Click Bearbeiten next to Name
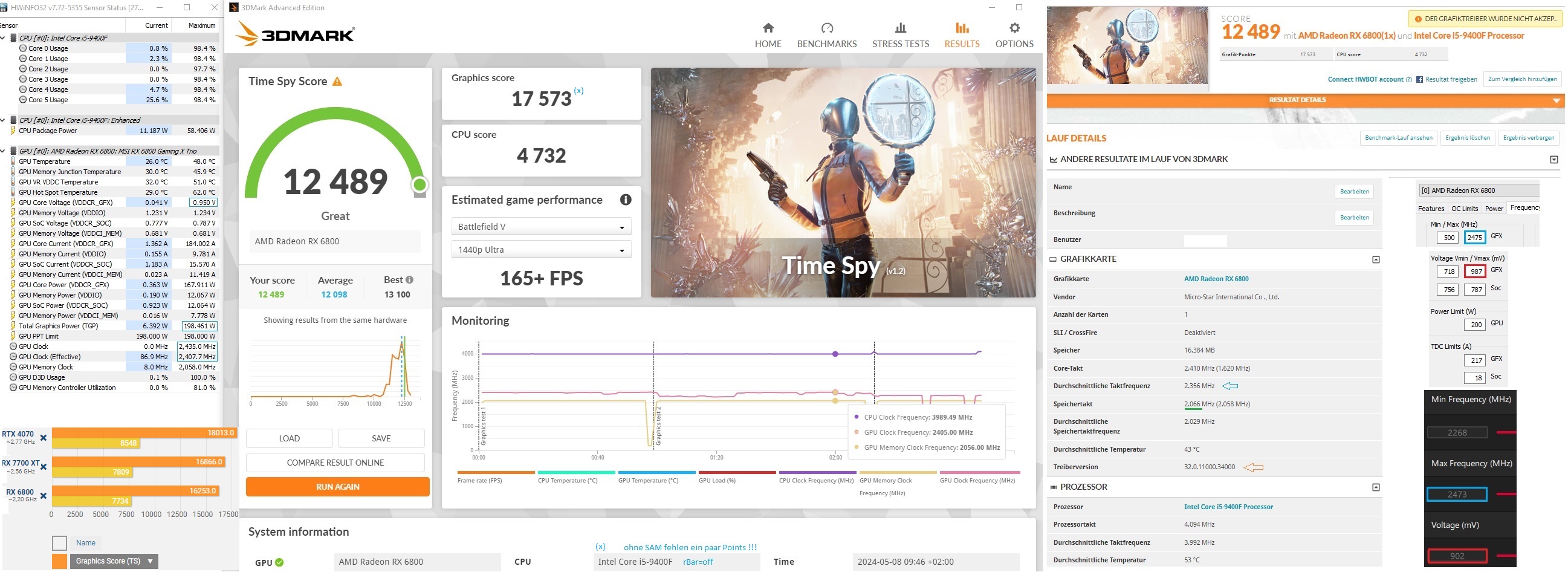 pos(1355,192)
